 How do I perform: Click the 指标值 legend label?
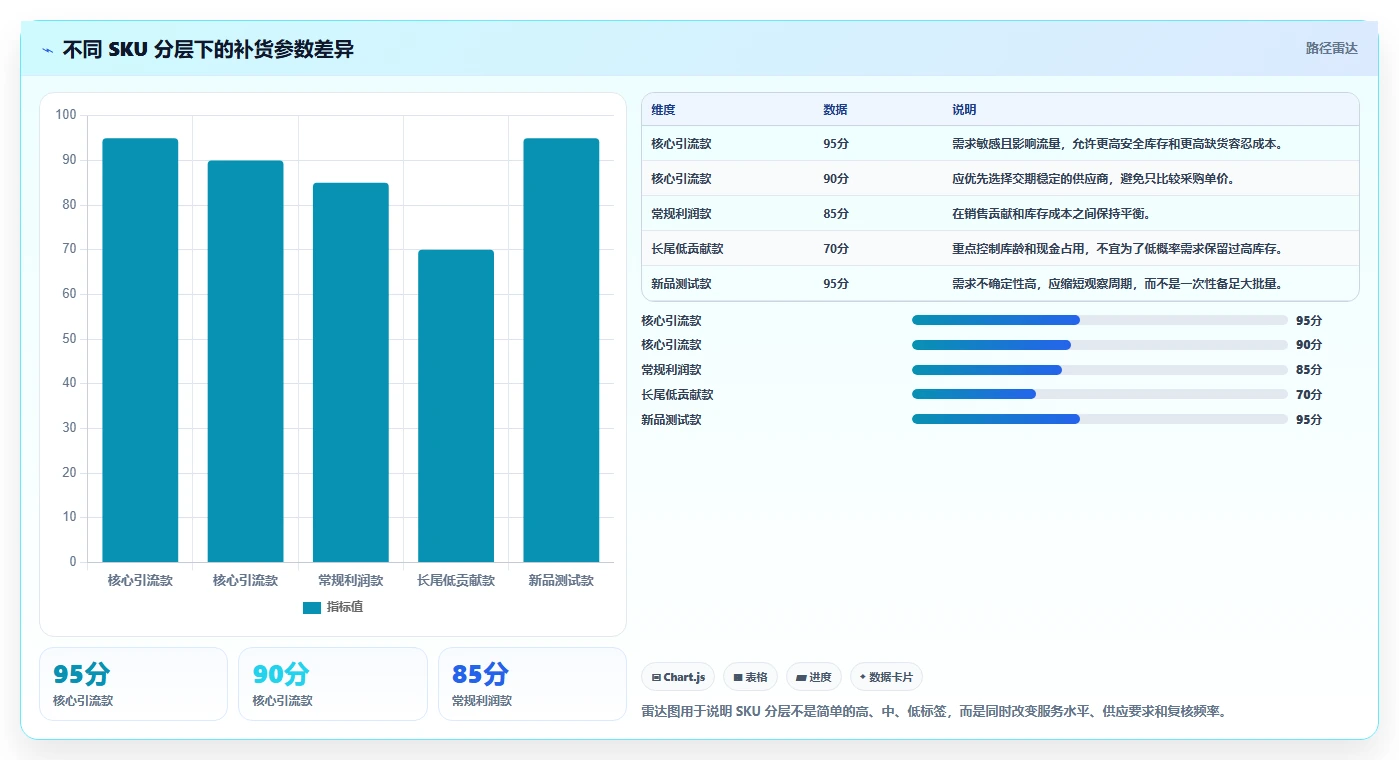click(x=345, y=607)
